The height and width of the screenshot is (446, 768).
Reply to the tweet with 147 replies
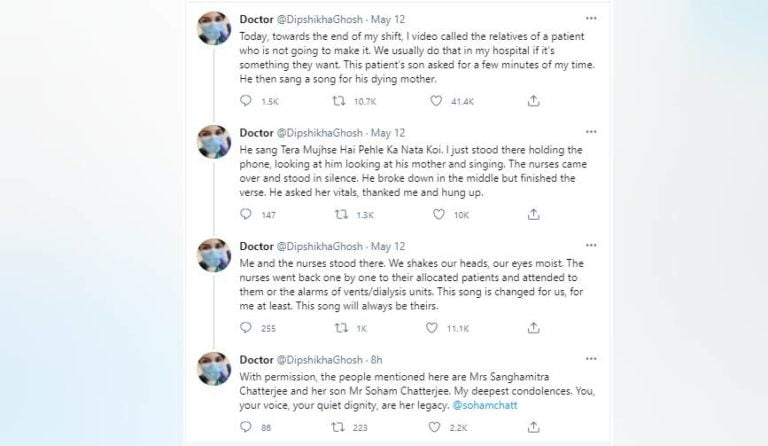[247, 214]
